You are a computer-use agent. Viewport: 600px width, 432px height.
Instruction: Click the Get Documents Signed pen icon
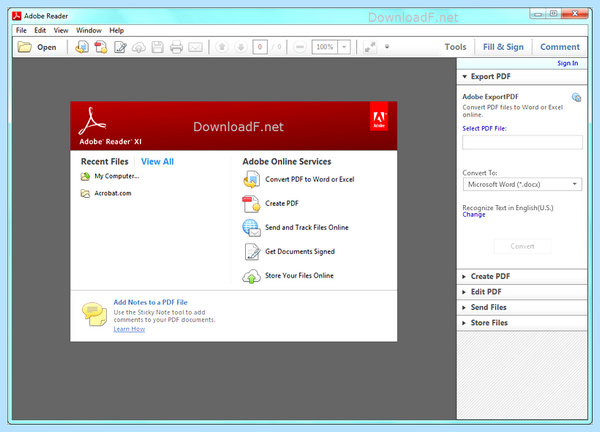tap(252, 252)
